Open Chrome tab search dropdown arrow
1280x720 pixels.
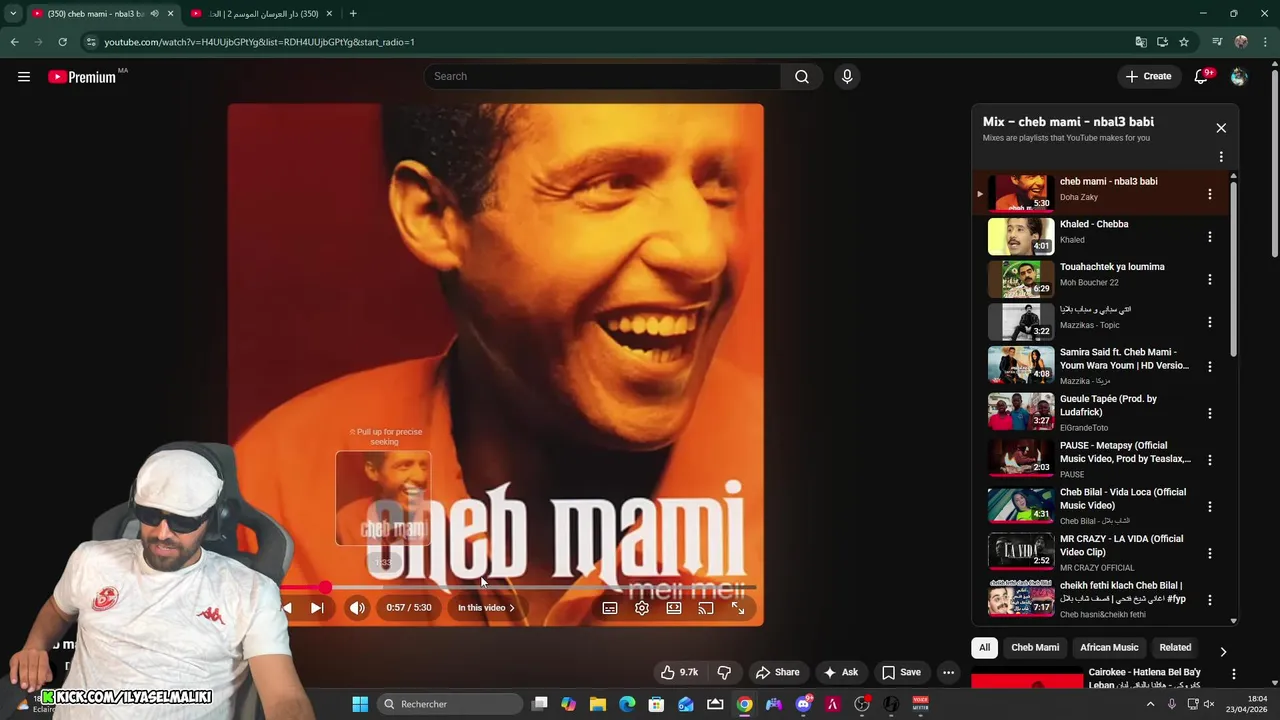click(13, 14)
